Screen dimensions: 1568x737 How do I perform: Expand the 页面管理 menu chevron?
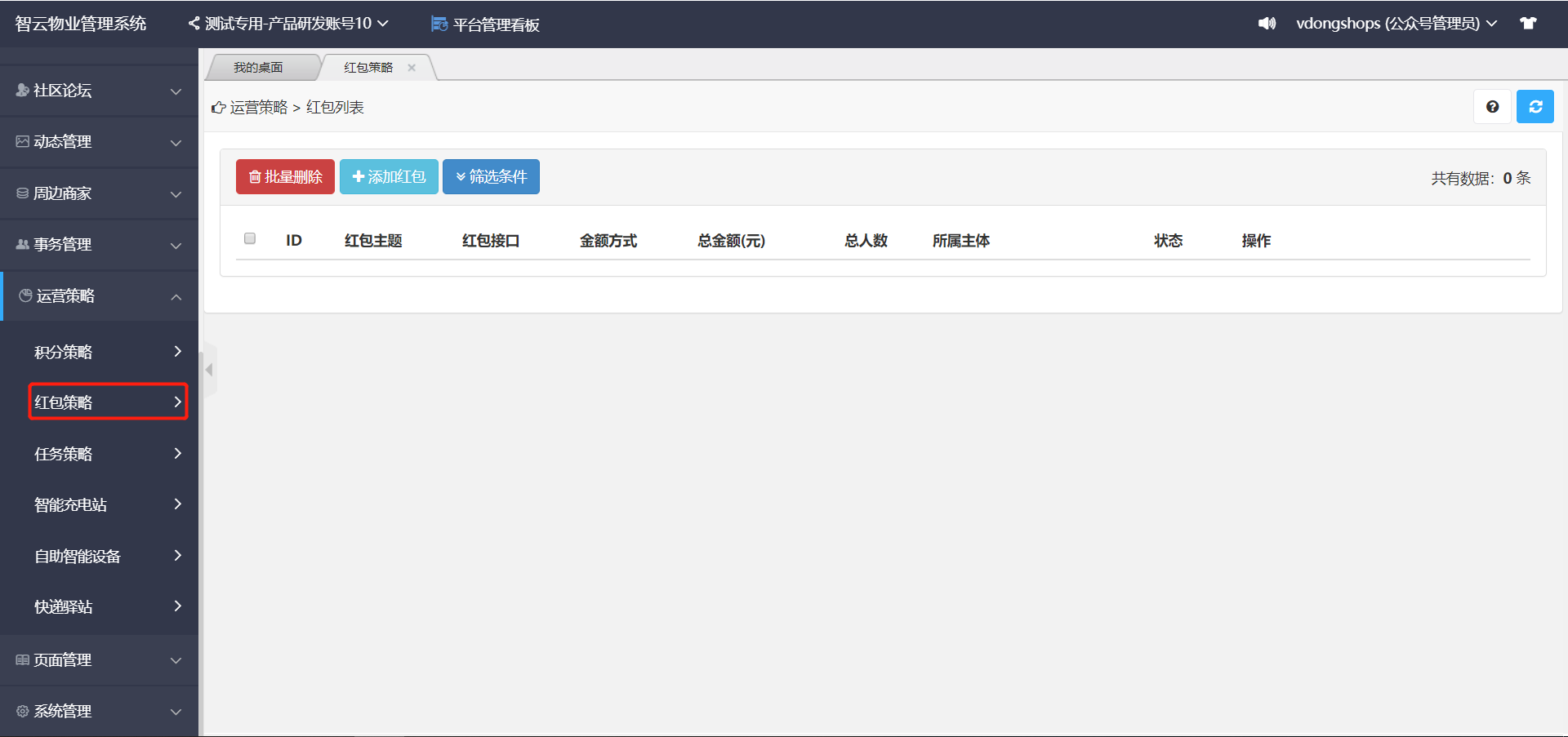click(176, 660)
